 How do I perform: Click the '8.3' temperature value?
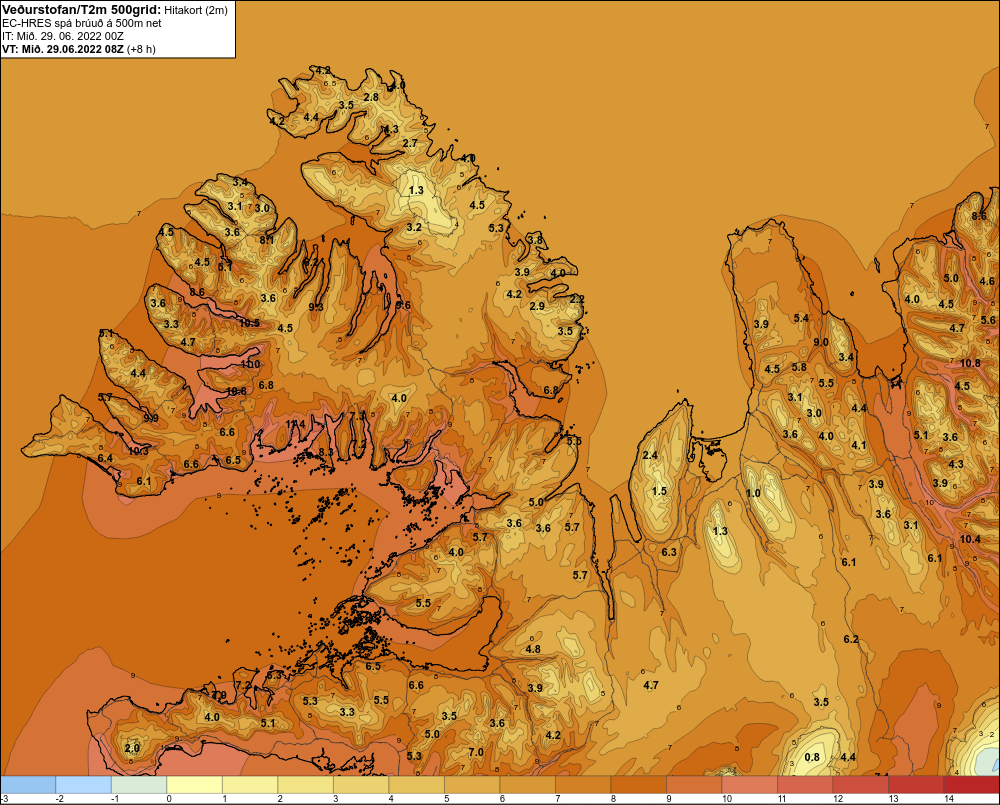pyautogui.click(x=326, y=452)
